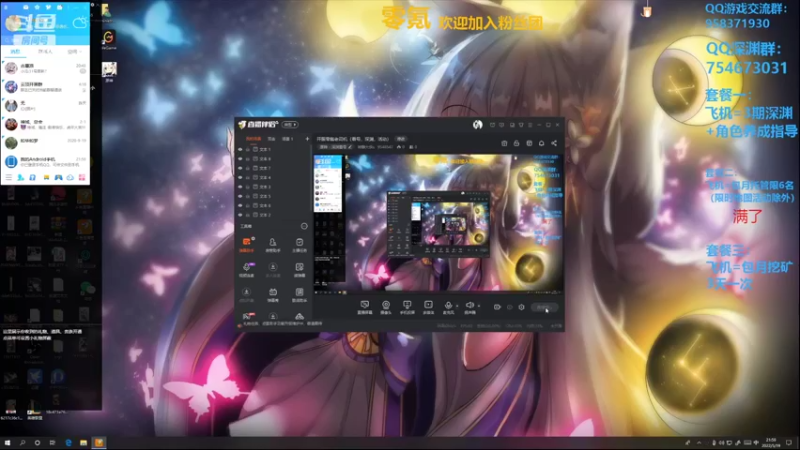The image size is (800, 450).
Task: Hide the 文本 1 layer with its eye icon
Action: point(240,149)
